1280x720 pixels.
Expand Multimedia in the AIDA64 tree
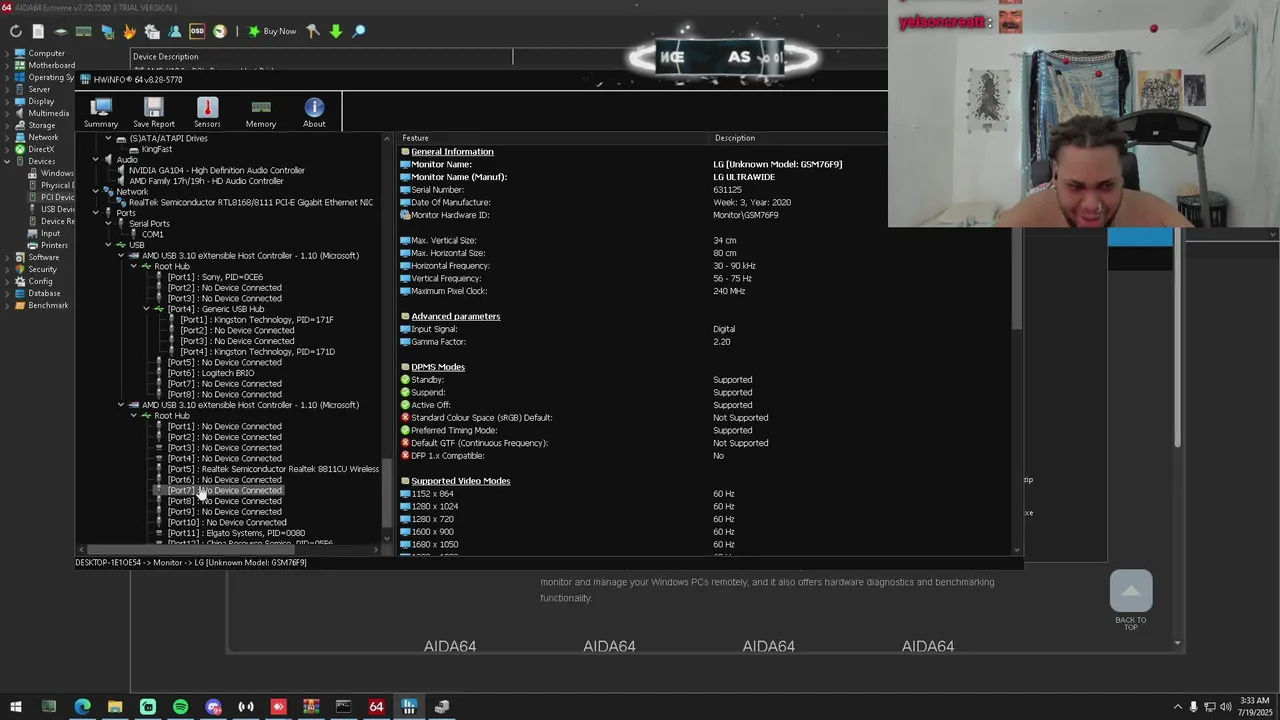coord(7,113)
